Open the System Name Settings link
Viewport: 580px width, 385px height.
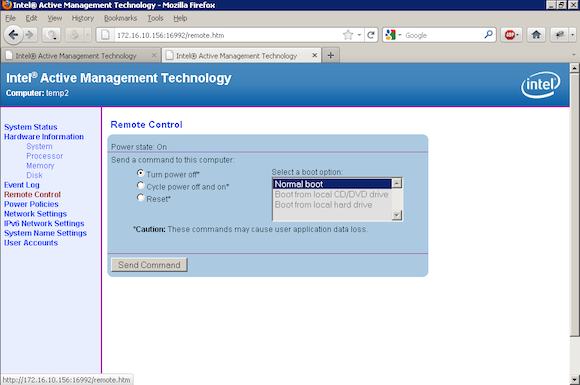pyautogui.click(x=45, y=233)
